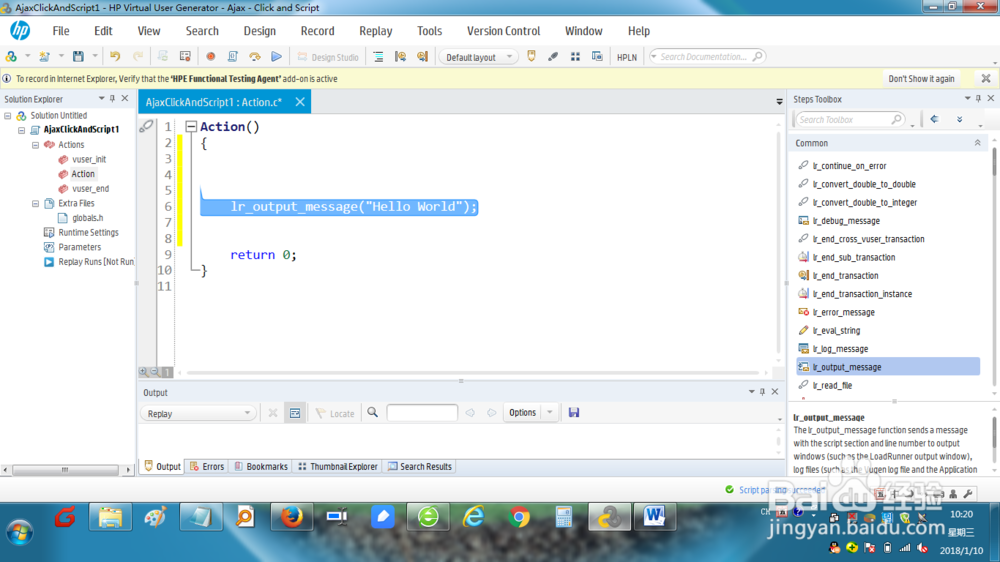The height and width of the screenshot is (562, 1000).
Task: Switch to the Thumbnail Explorer tab
Action: point(338,466)
